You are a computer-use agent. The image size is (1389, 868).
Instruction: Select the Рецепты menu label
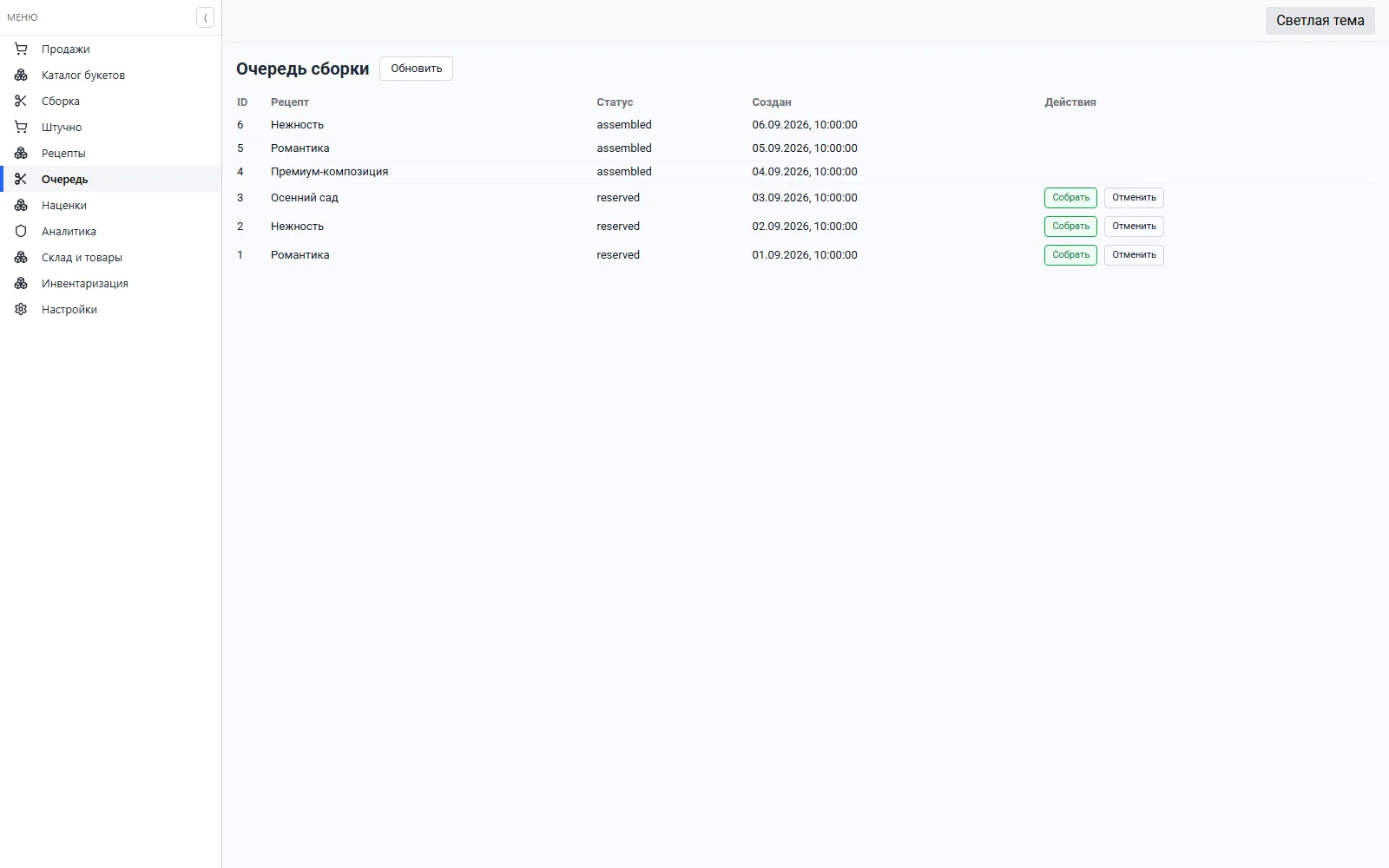(x=63, y=154)
